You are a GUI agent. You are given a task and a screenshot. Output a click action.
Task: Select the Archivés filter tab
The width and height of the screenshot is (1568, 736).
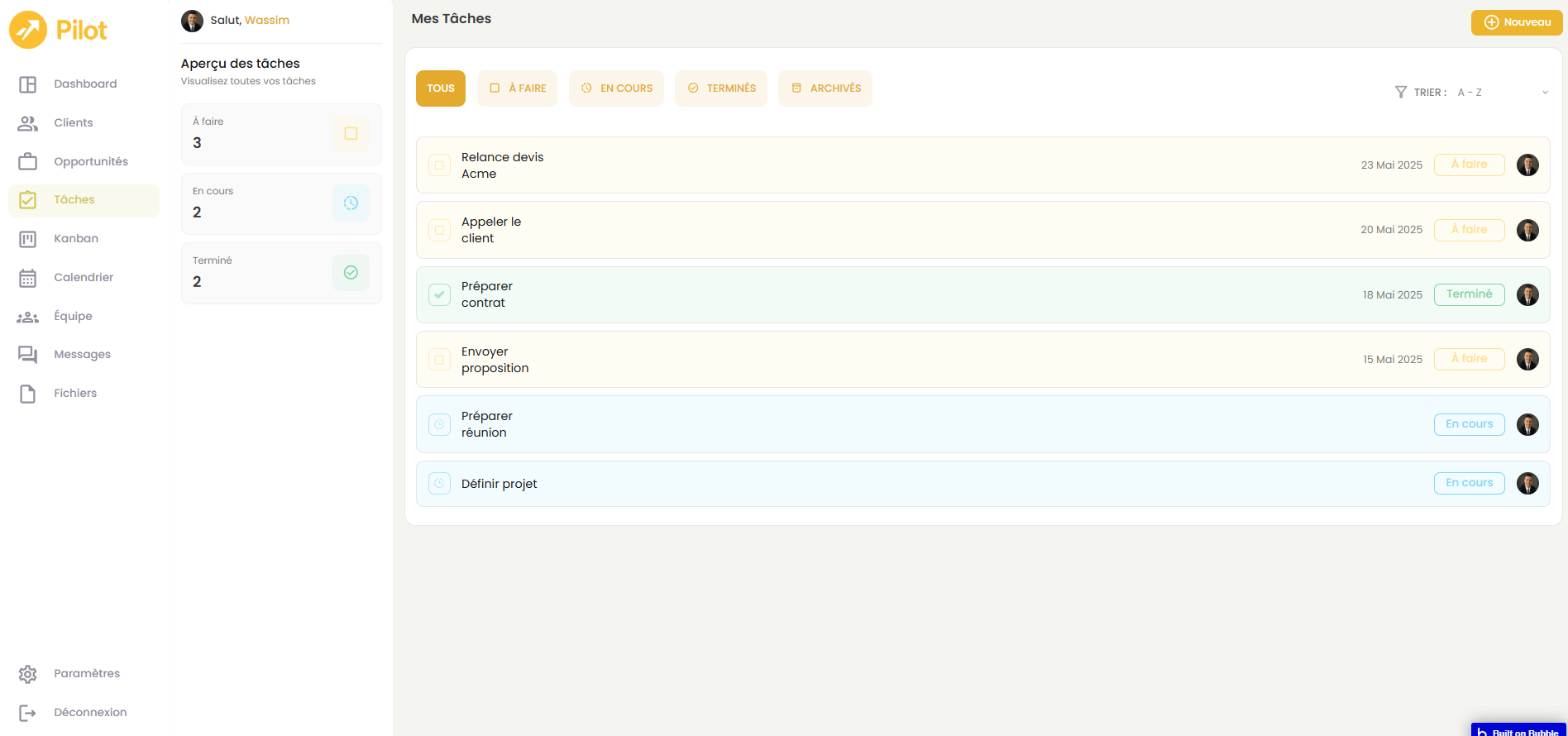pos(825,88)
